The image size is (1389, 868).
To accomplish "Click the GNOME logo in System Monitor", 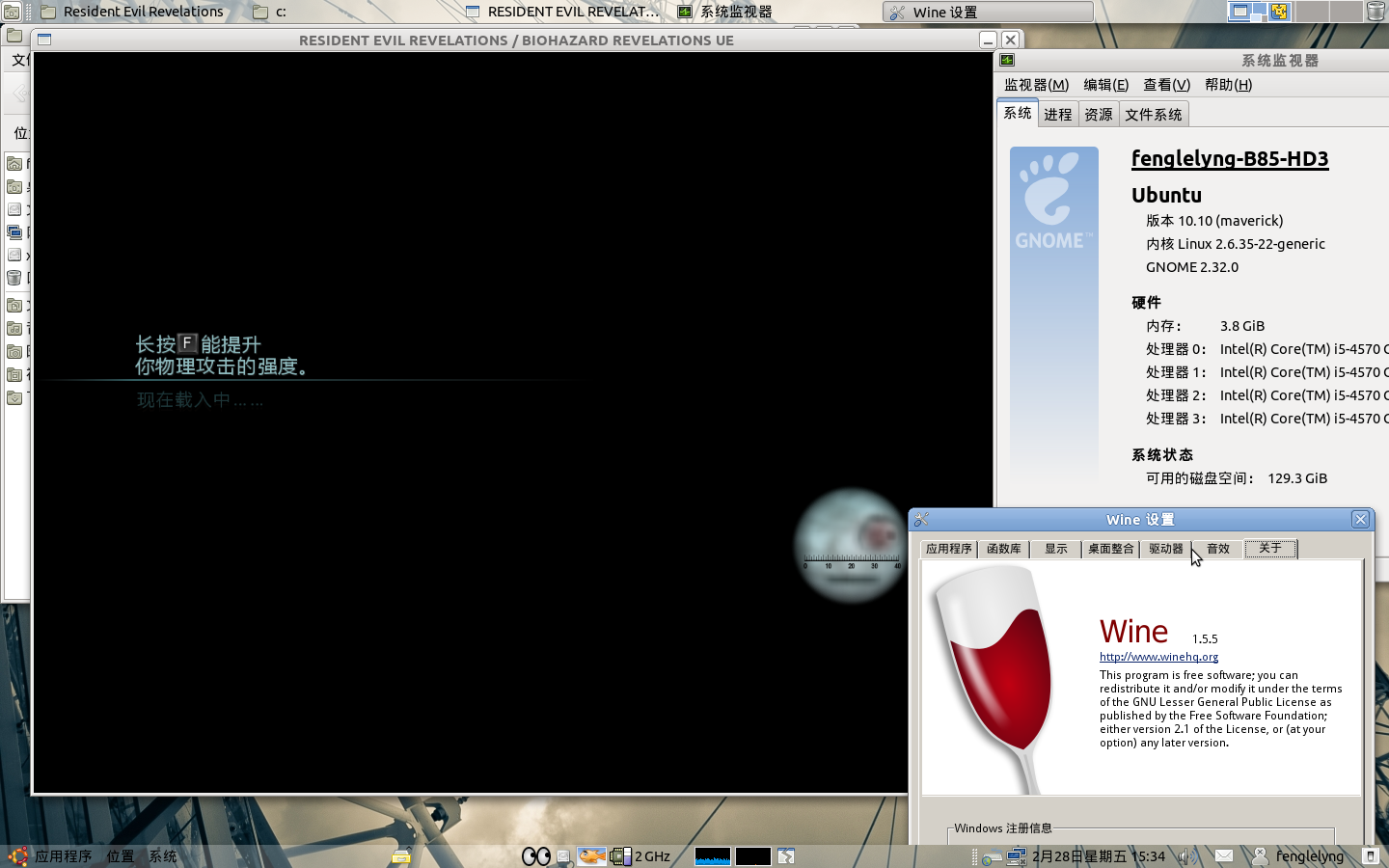I will (x=1053, y=200).
